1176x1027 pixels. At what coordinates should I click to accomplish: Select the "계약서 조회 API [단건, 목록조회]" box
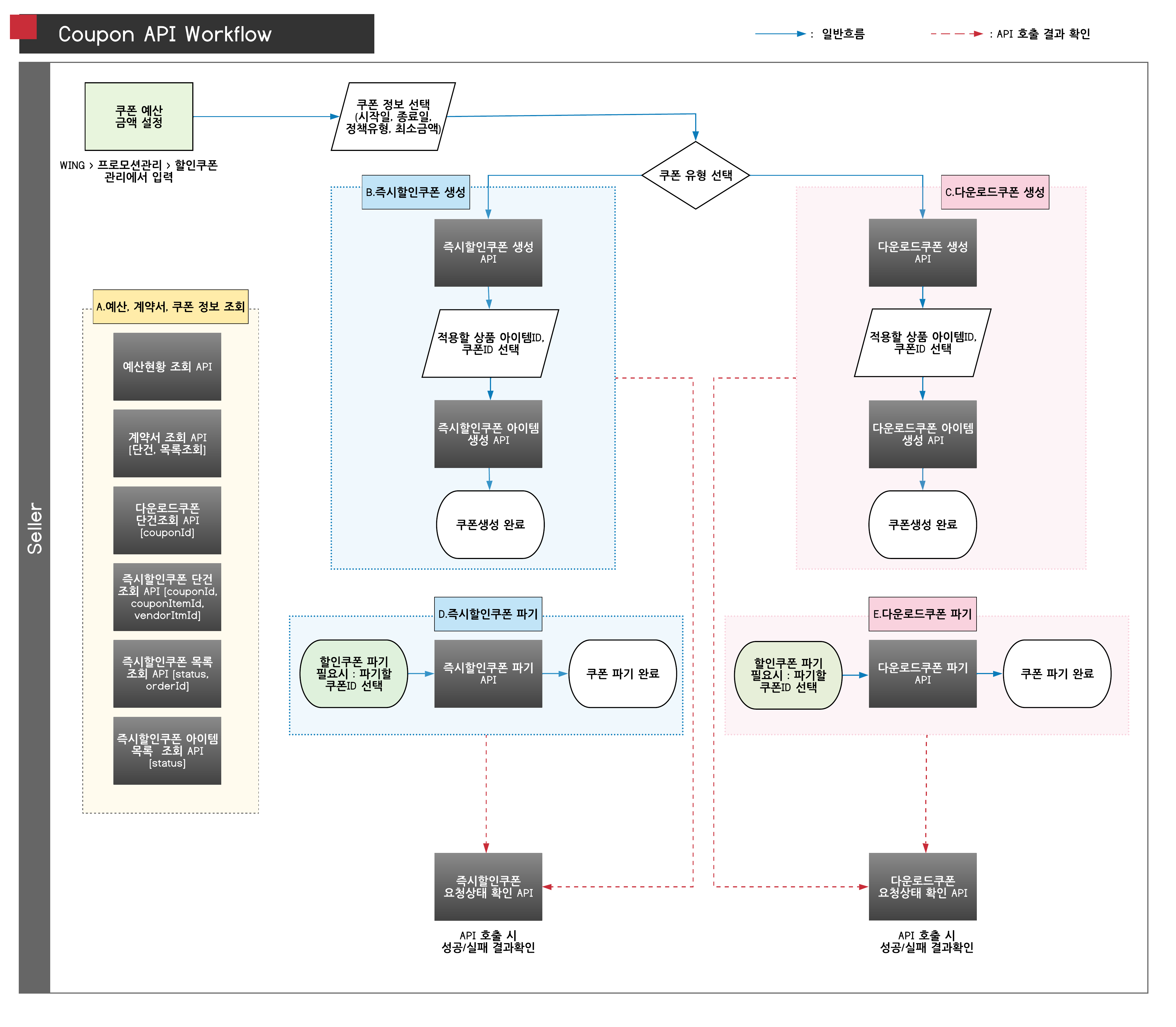(167, 444)
